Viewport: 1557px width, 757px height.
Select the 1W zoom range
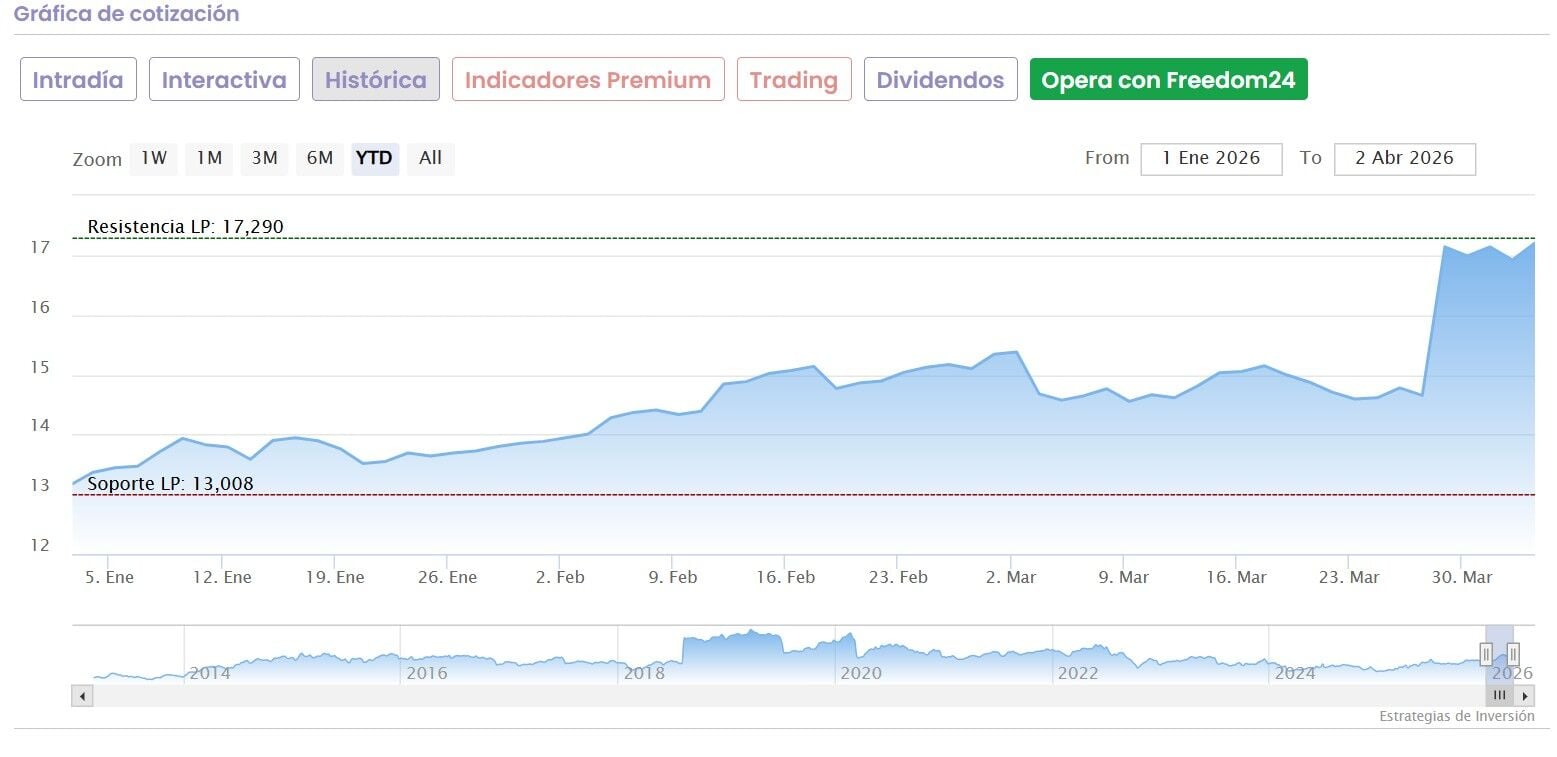coord(153,159)
